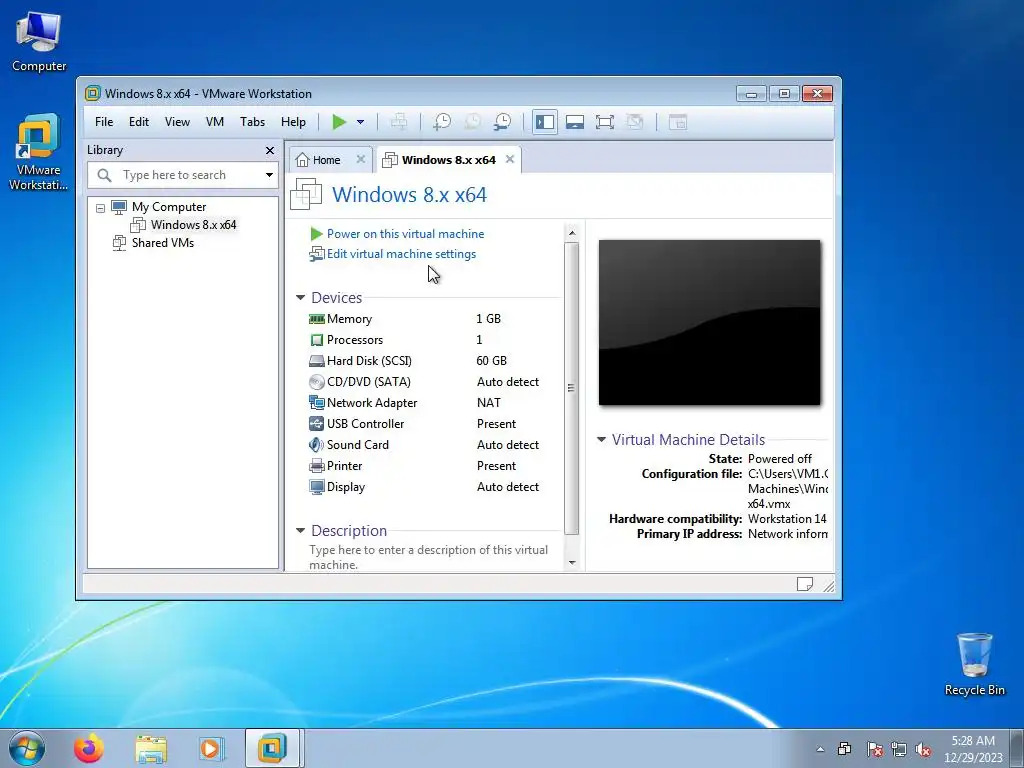Click the muted volume tray icon

pos(923,750)
